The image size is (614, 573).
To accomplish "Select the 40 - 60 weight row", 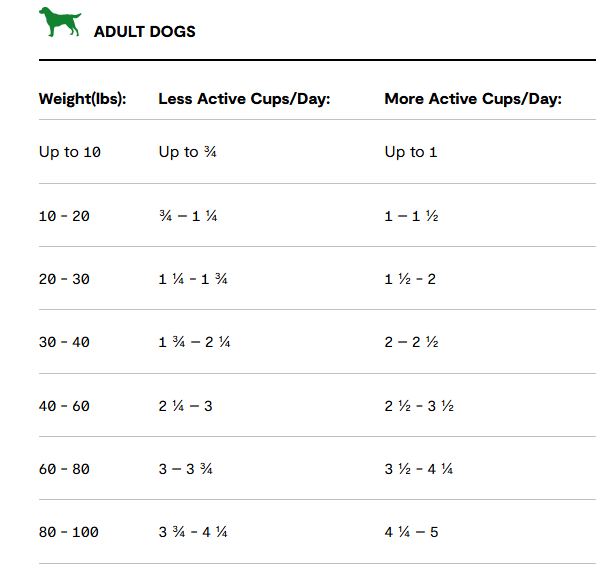I will click(317, 405).
